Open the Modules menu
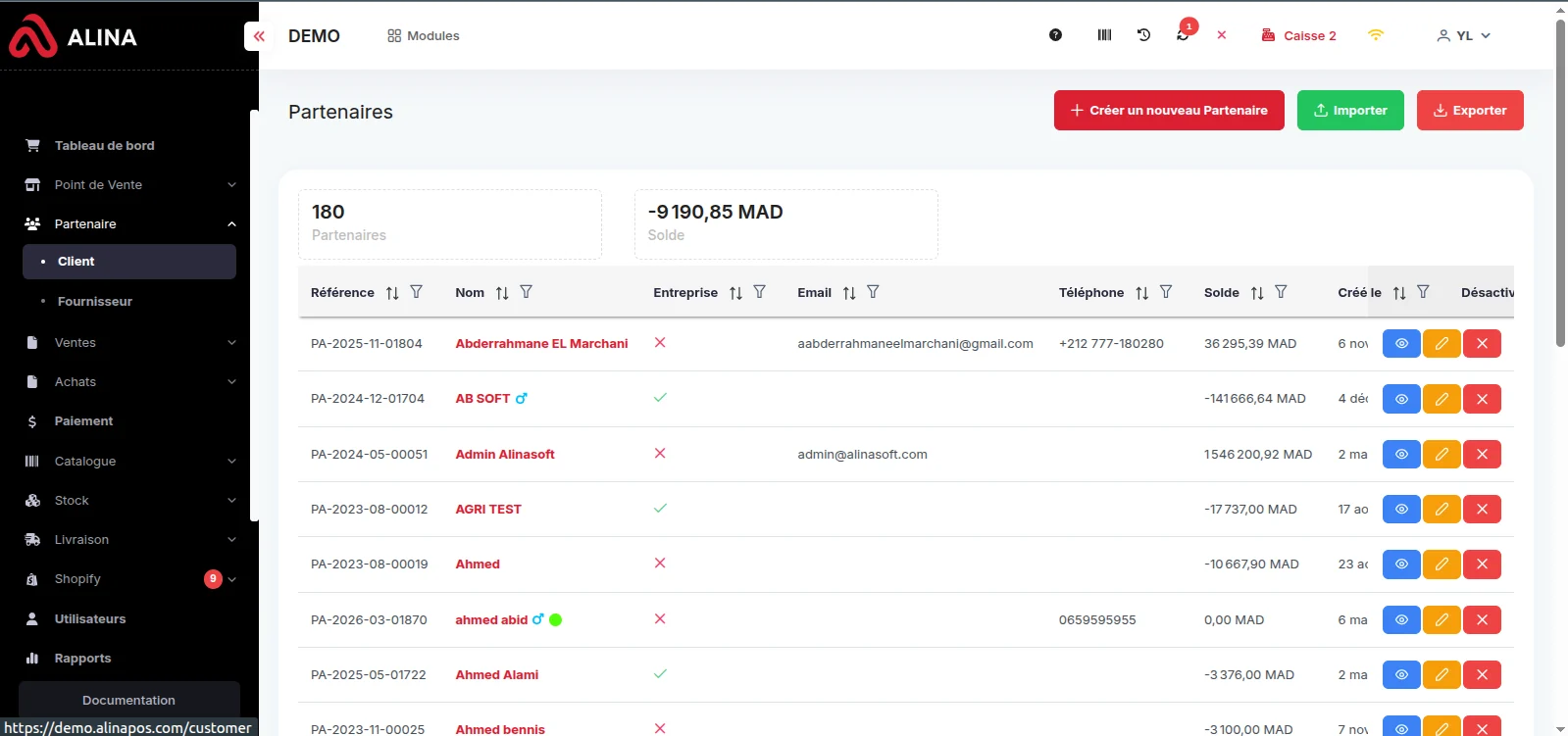This screenshot has height=736, width=1568. tap(424, 36)
